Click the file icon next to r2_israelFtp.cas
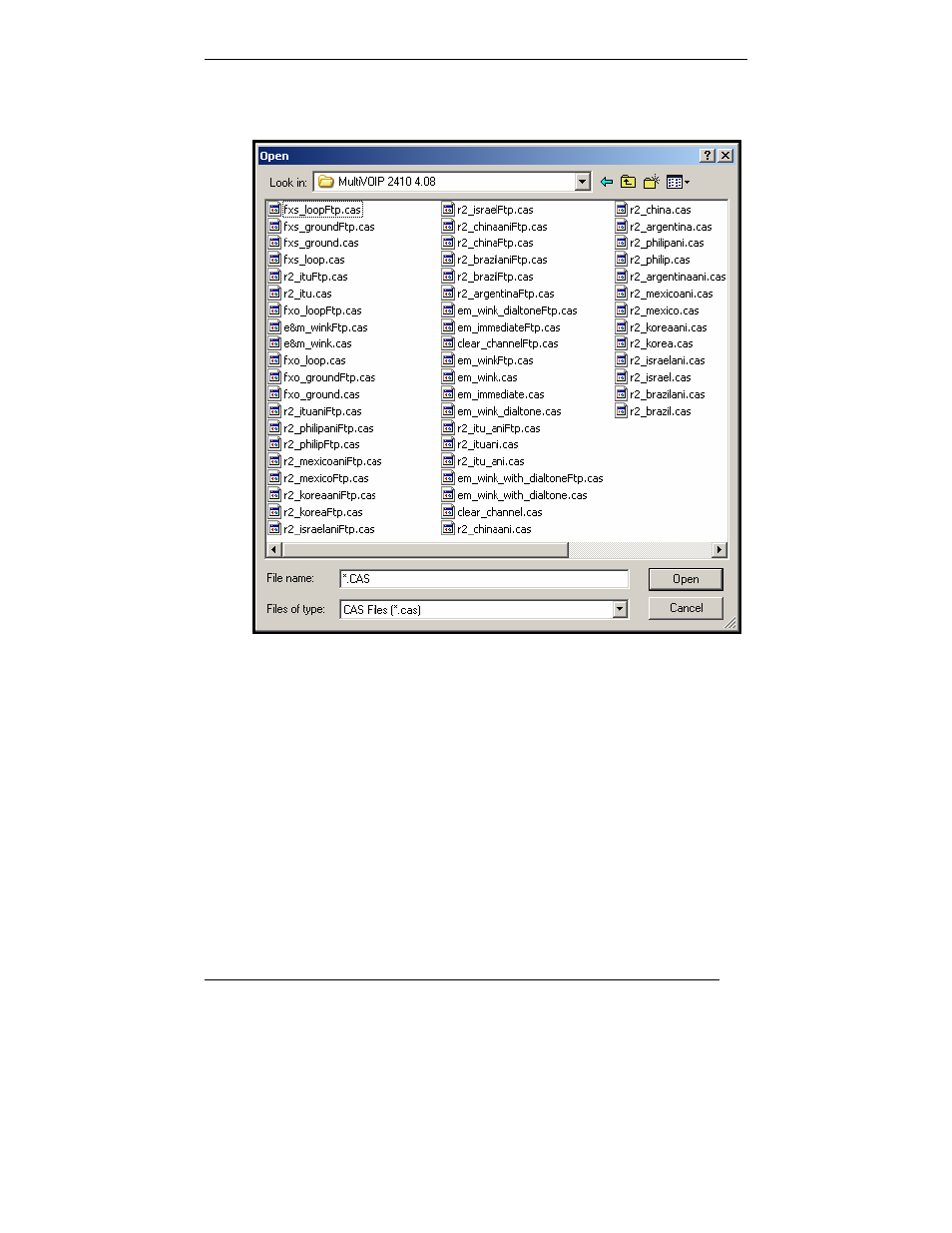 (448, 210)
